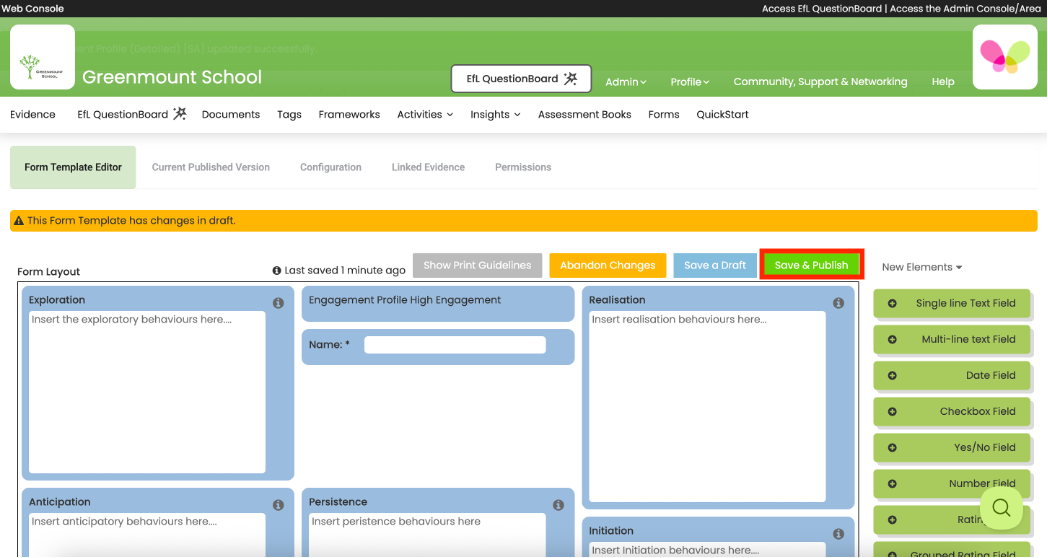Click the Abandon Changes button
The width and height of the screenshot is (1048, 558).
608,265
